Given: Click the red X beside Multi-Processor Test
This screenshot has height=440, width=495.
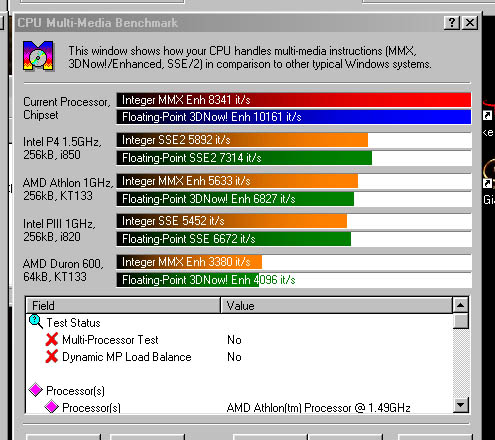Looking at the screenshot, I should pyautogui.click(x=52, y=339).
